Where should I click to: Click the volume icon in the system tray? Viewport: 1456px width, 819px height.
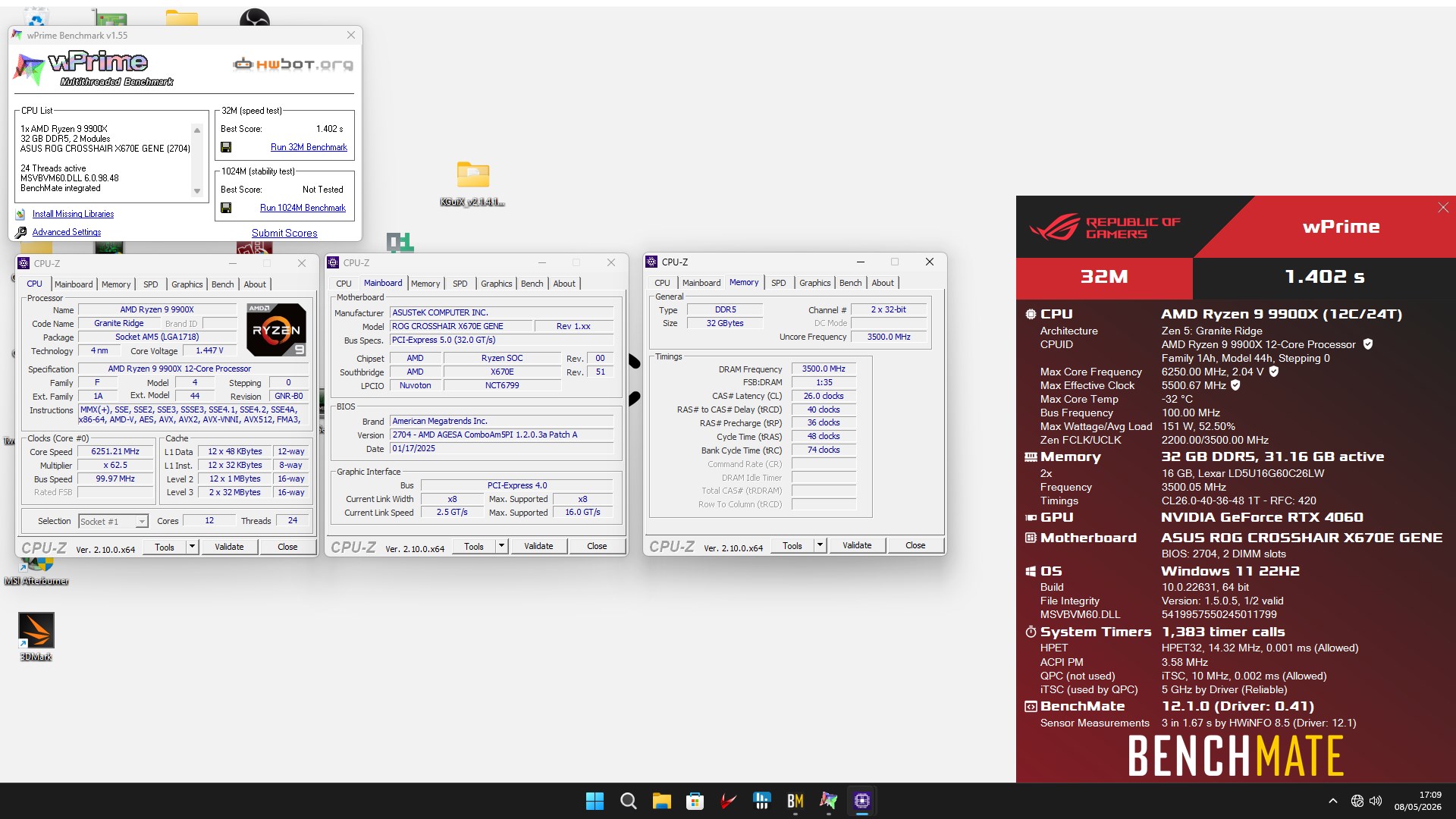click(x=1376, y=801)
